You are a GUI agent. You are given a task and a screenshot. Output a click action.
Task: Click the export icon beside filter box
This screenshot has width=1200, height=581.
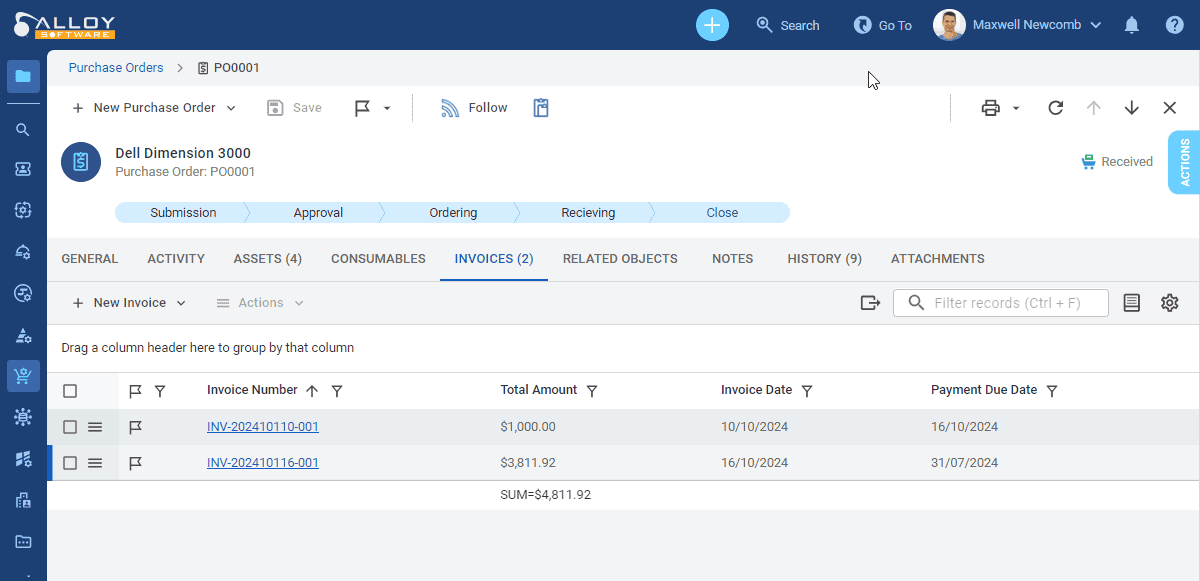[x=869, y=303]
